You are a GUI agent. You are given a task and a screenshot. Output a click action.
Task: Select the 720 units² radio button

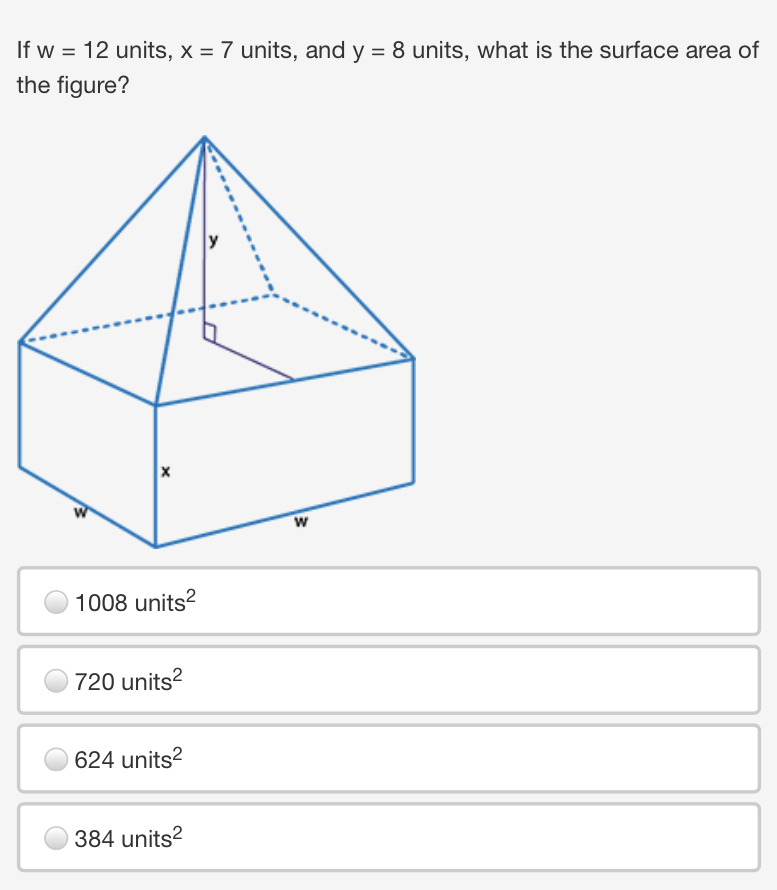[x=57, y=681]
